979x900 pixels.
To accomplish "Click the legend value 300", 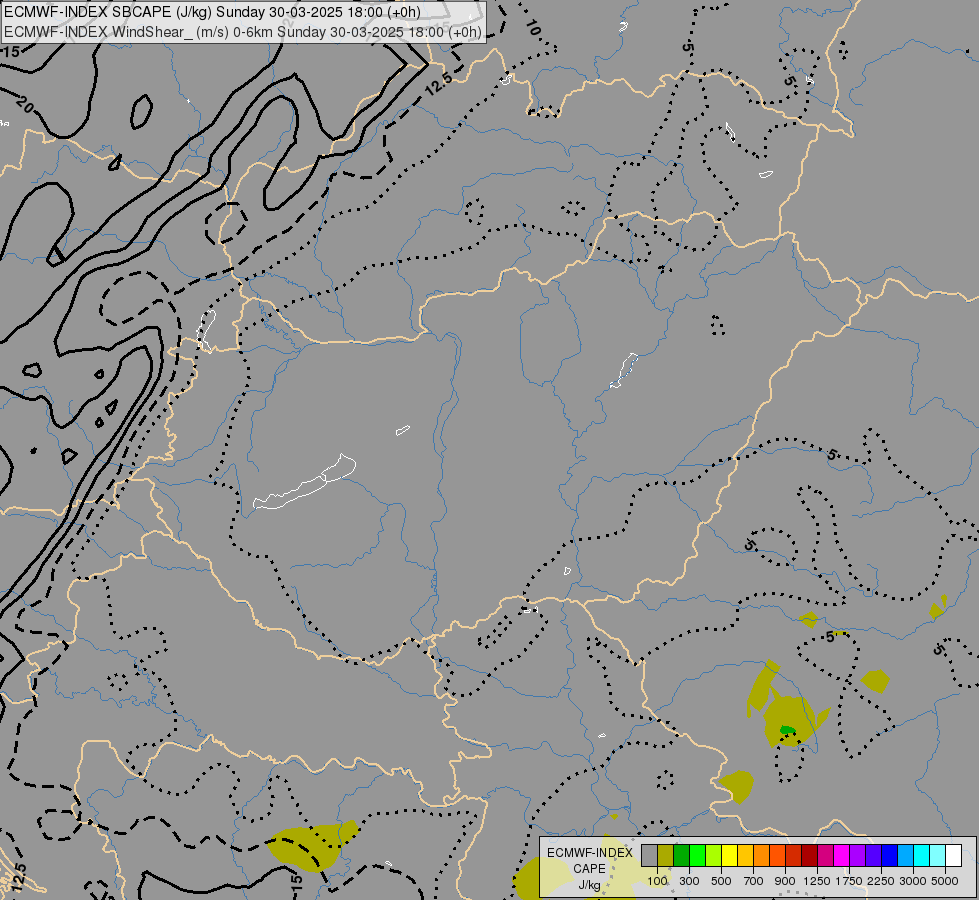I will click(x=689, y=881).
